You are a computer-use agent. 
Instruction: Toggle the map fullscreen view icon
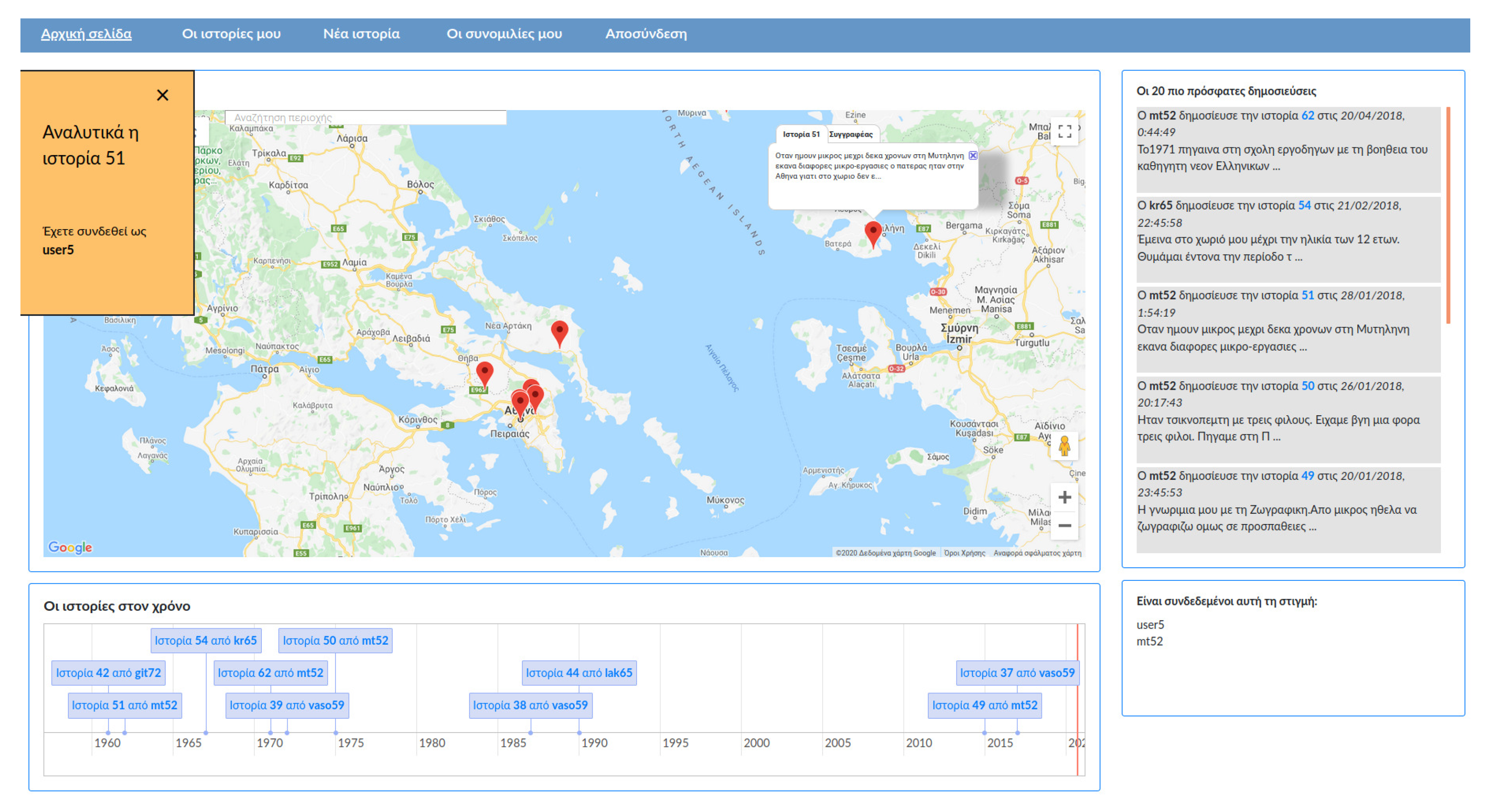pos(1064,132)
